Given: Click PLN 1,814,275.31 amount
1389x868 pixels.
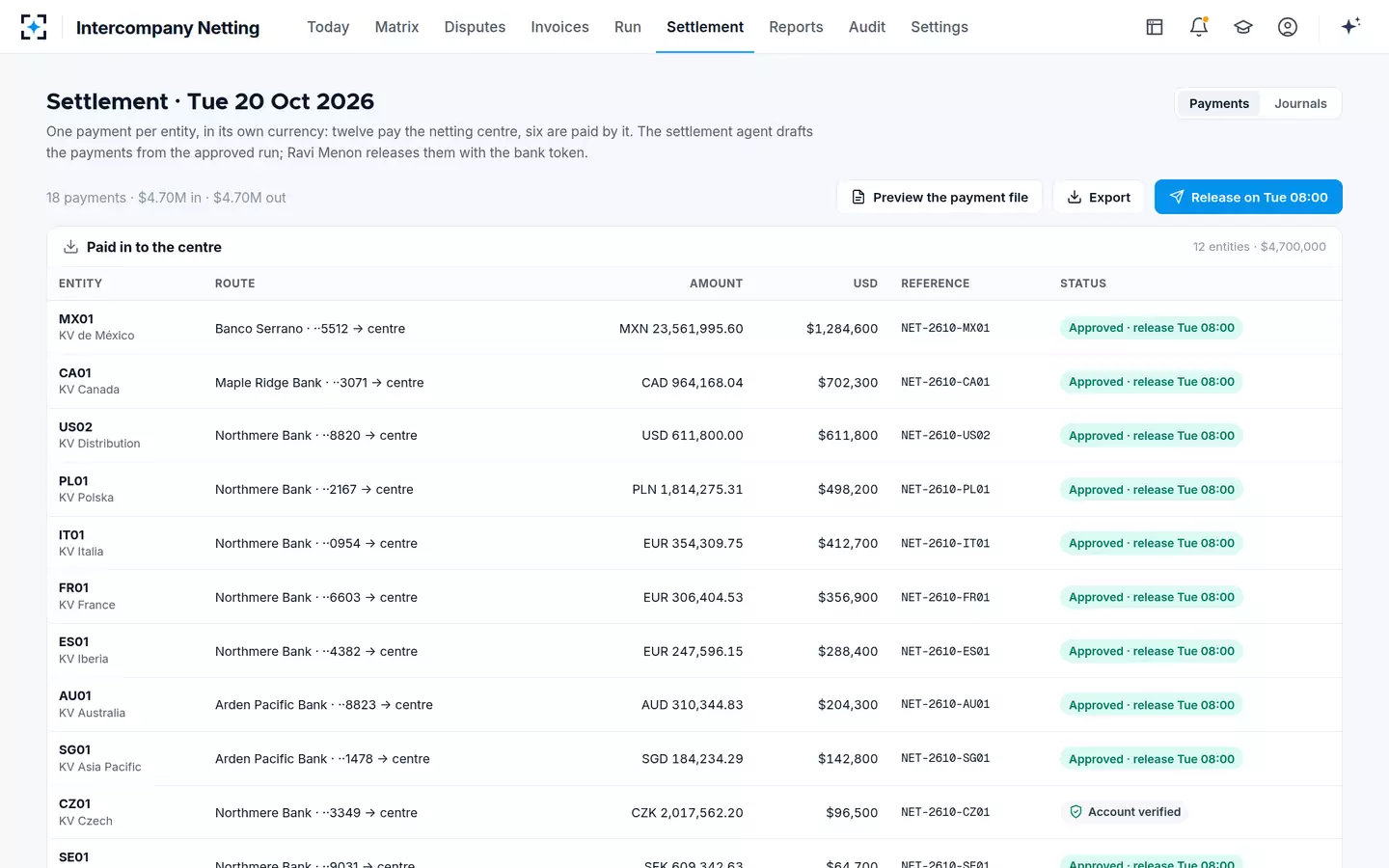Looking at the screenshot, I should [688, 490].
